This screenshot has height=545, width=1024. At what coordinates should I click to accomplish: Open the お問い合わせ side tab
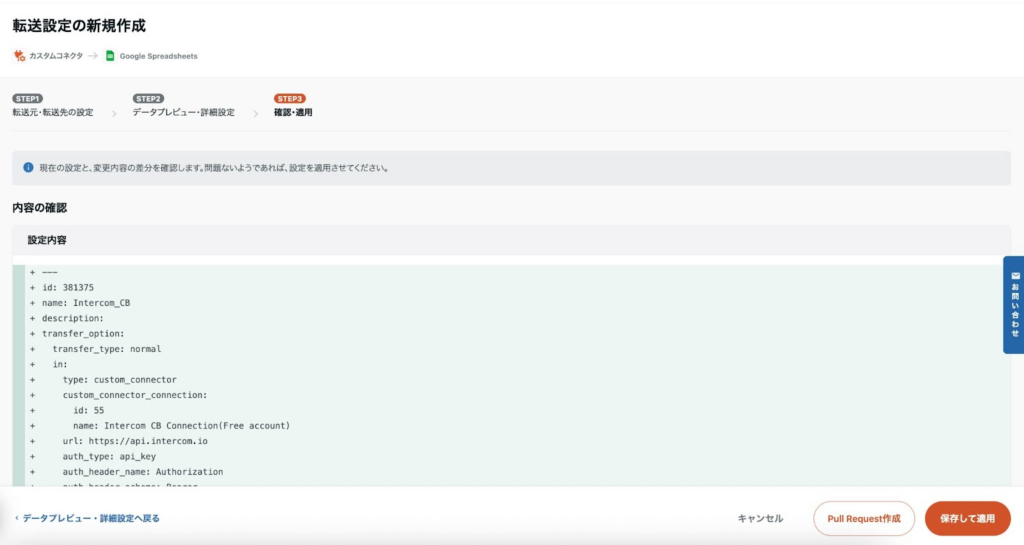click(1014, 305)
